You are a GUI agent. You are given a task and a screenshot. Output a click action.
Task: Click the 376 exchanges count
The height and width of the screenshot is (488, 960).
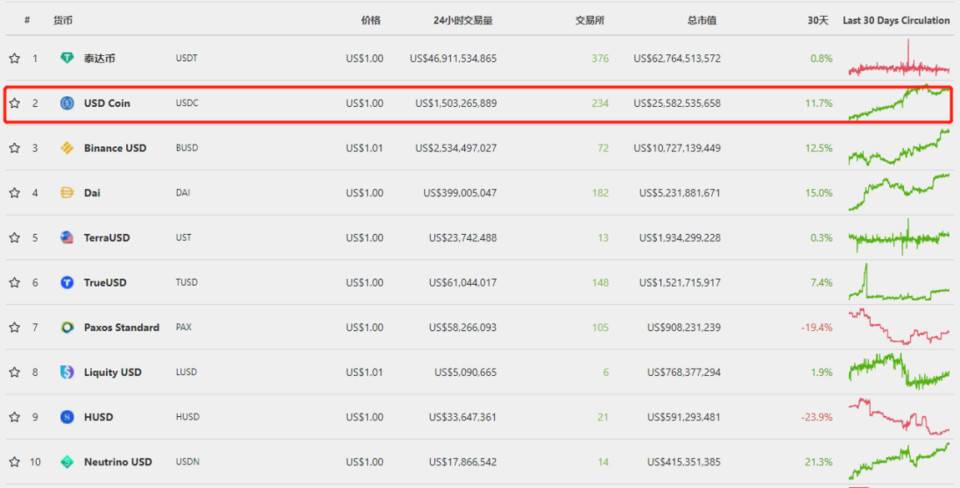(600, 58)
